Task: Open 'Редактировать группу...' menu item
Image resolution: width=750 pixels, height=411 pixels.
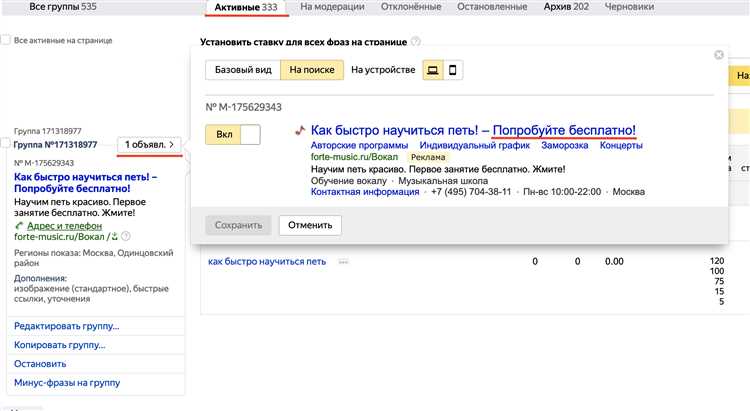Action: click(x=66, y=326)
